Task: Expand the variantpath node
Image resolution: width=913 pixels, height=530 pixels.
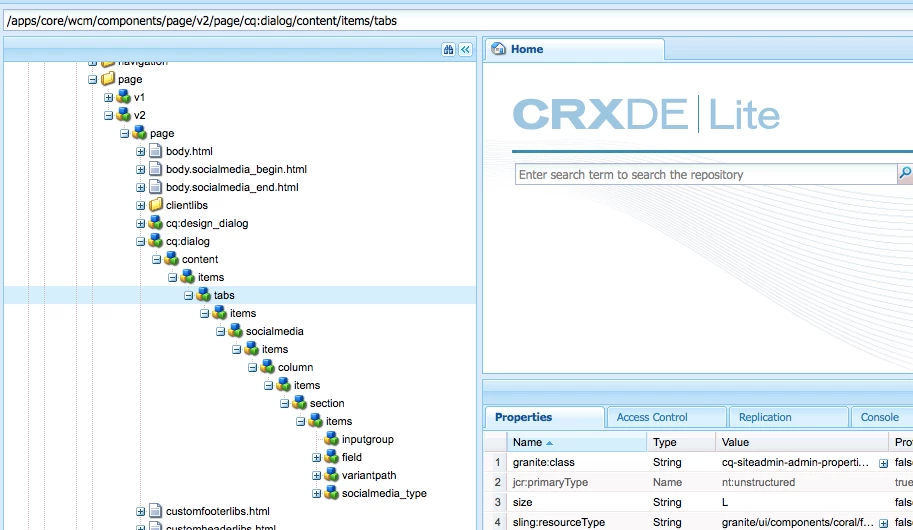Action: (316, 475)
